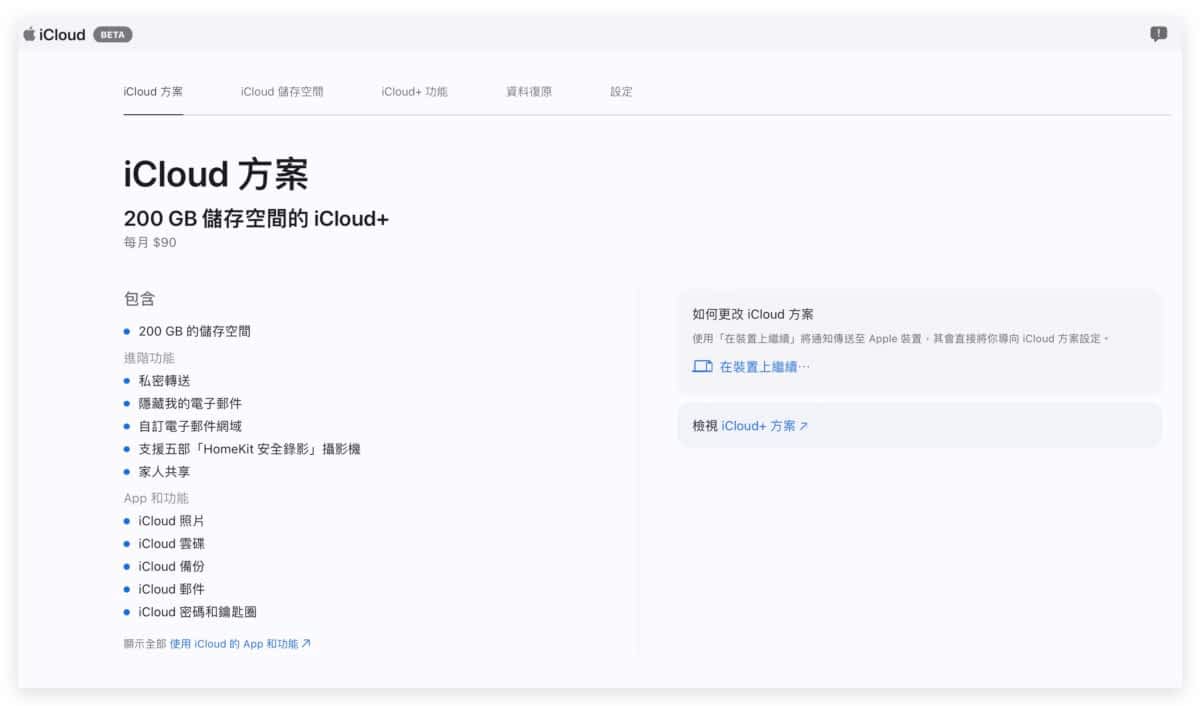Open the 設定 tab

coord(621,91)
